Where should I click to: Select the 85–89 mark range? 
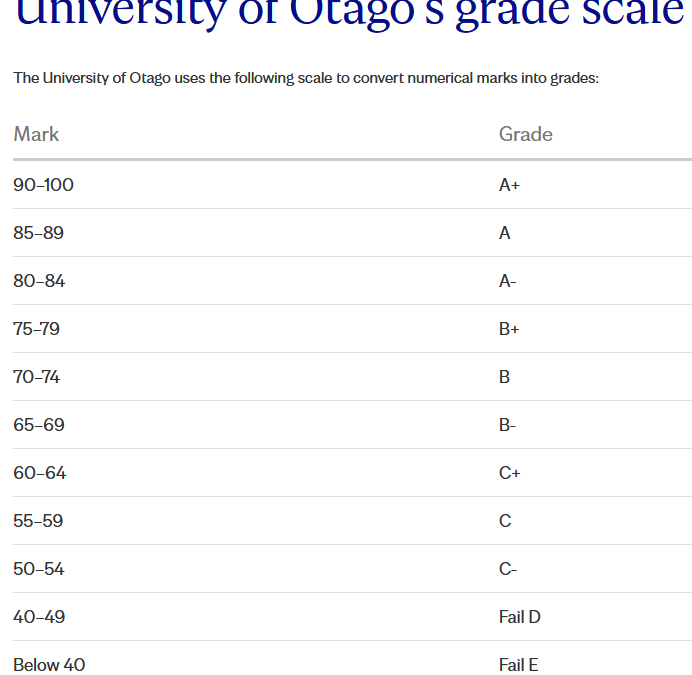pyautogui.click(x=38, y=233)
